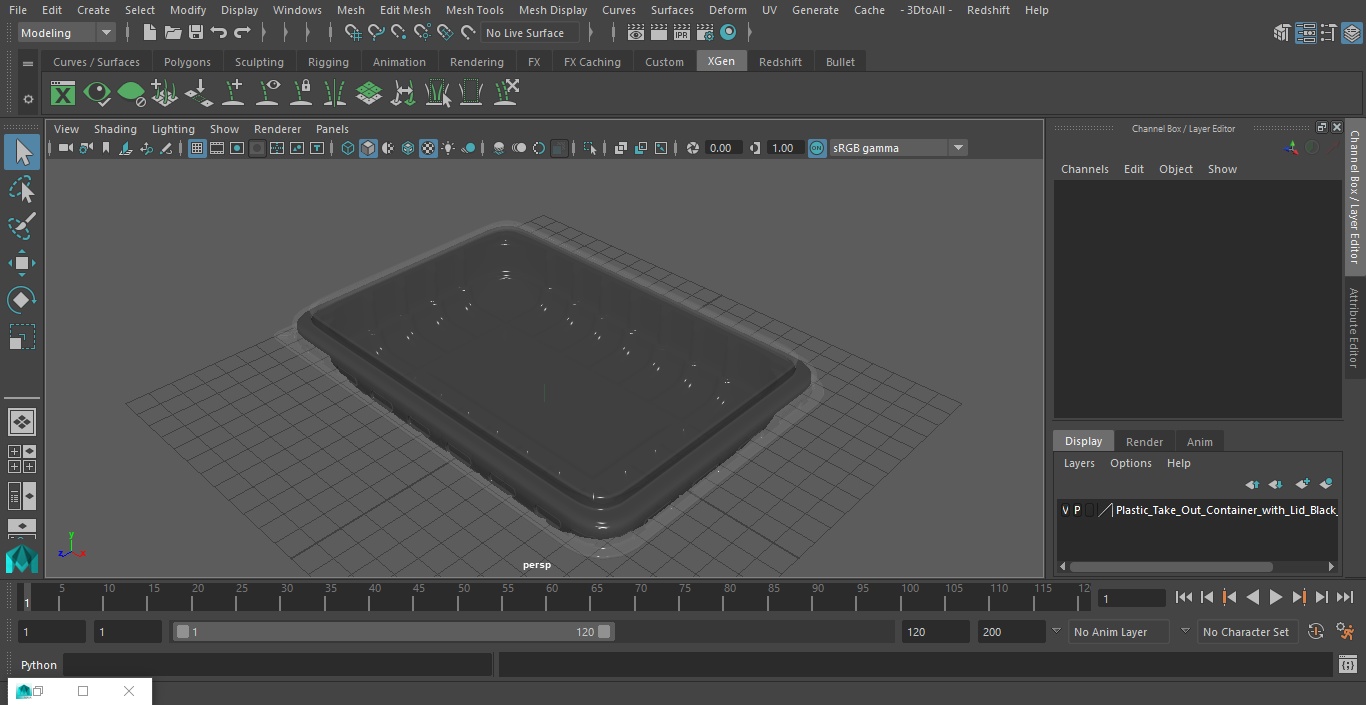Toggle the viewport grid icon

click(x=197, y=148)
